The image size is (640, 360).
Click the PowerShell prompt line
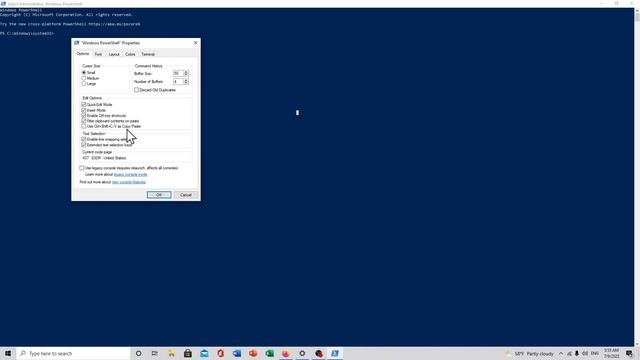(27, 33)
